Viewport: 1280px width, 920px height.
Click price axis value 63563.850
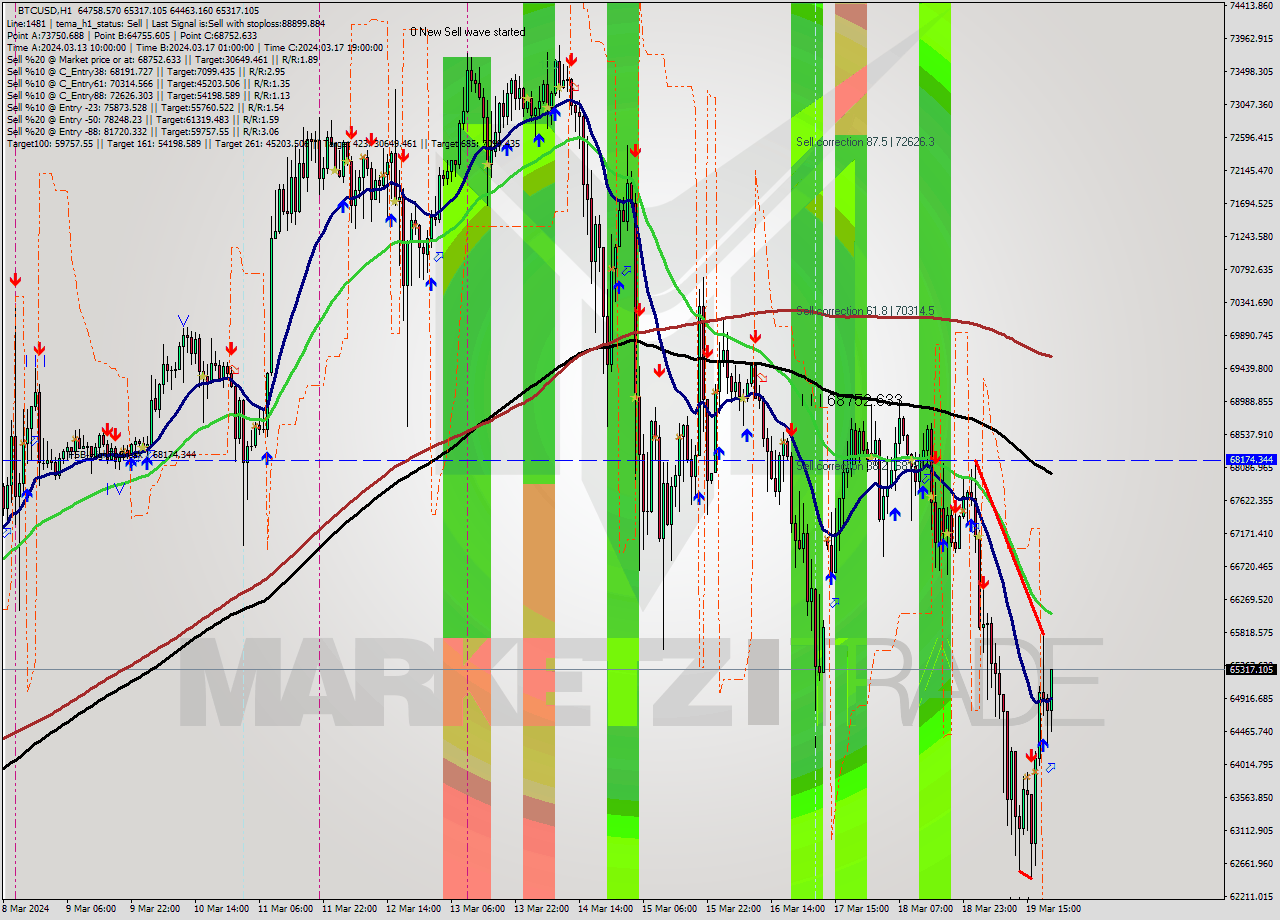tap(1250, 797)
